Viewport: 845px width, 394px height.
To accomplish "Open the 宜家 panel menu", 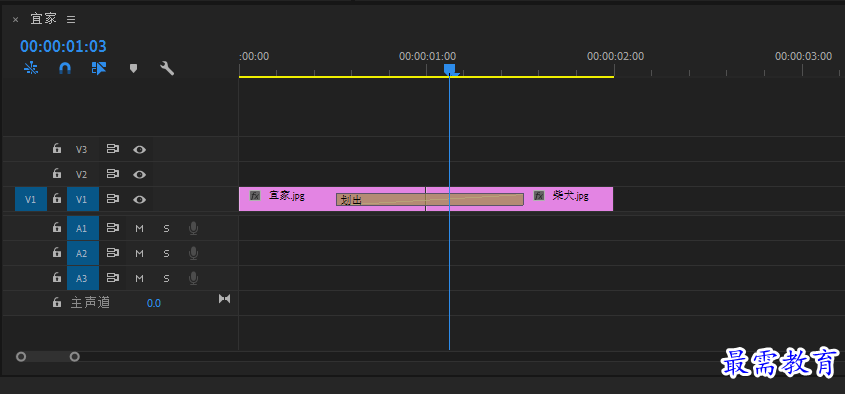I will tap(71, 19).
